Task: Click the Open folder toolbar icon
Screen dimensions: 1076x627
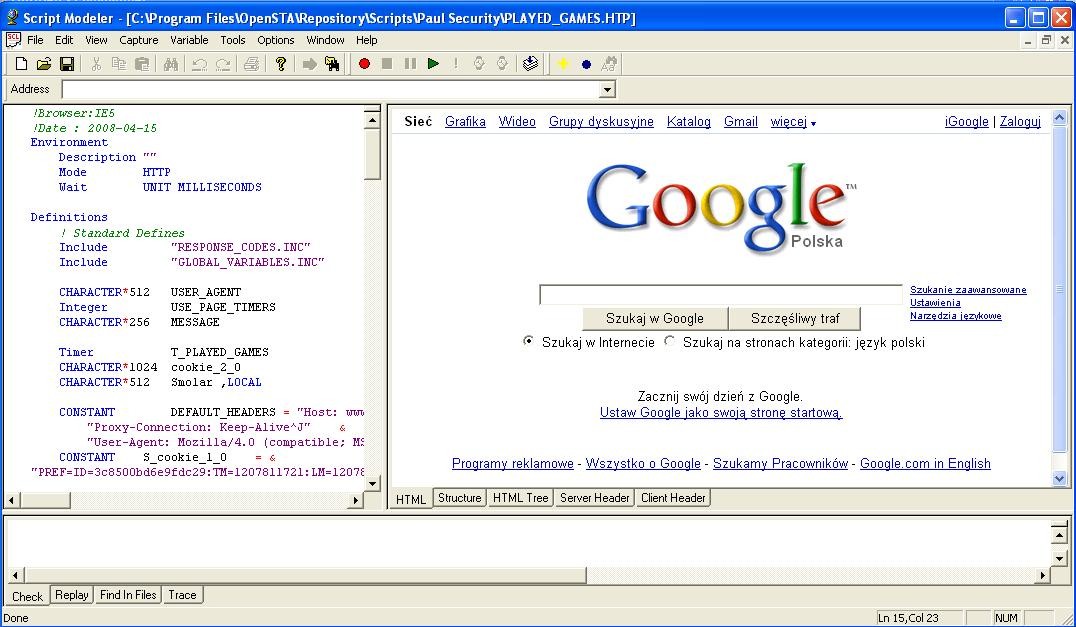Action: (44, 64)
